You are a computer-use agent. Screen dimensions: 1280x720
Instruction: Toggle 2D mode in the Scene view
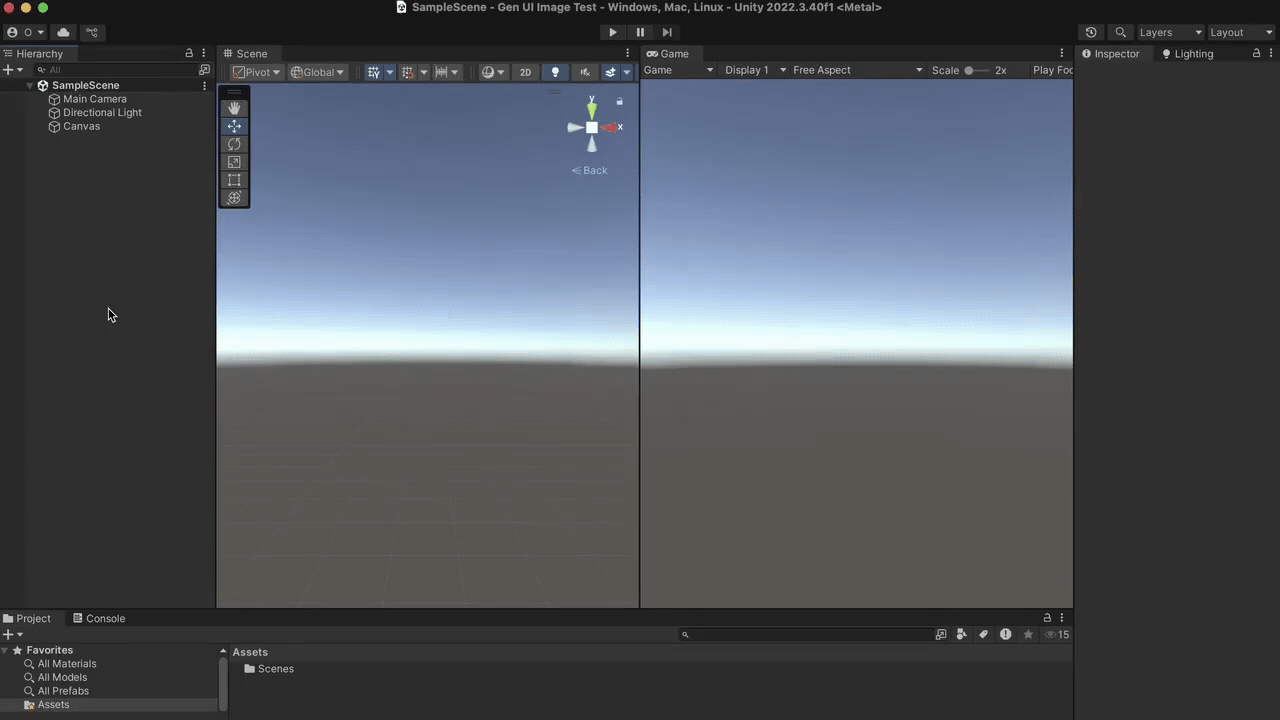(x=525, y=71)
